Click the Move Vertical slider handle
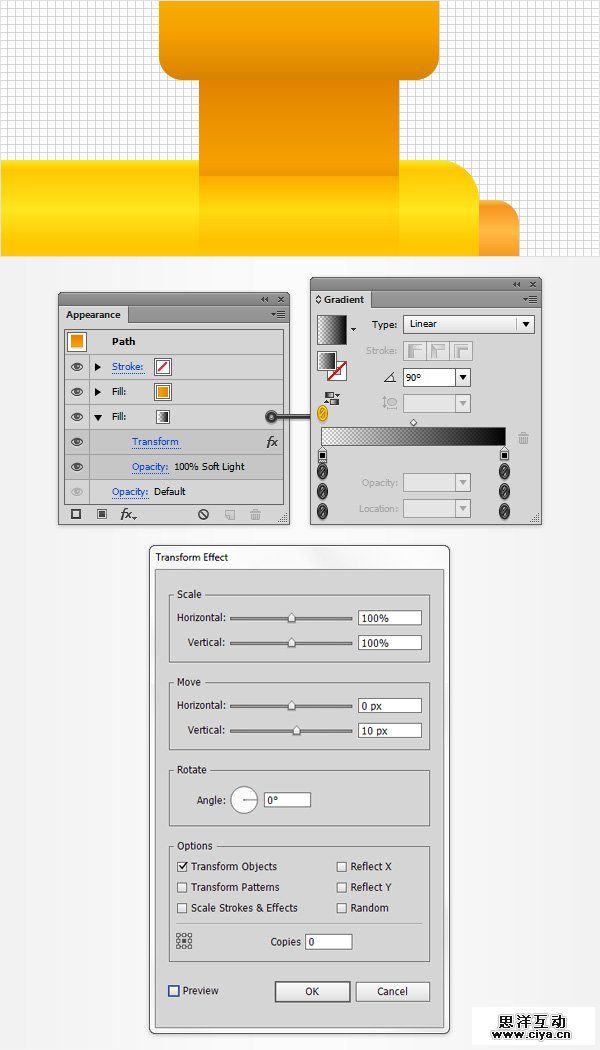Screen dimensions: 600x1050 [x=296, y=731]
